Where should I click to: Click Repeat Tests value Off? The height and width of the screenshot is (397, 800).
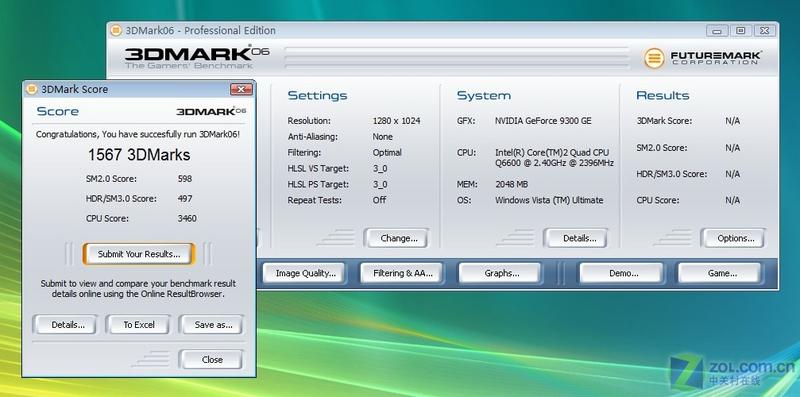click(379, 200)
